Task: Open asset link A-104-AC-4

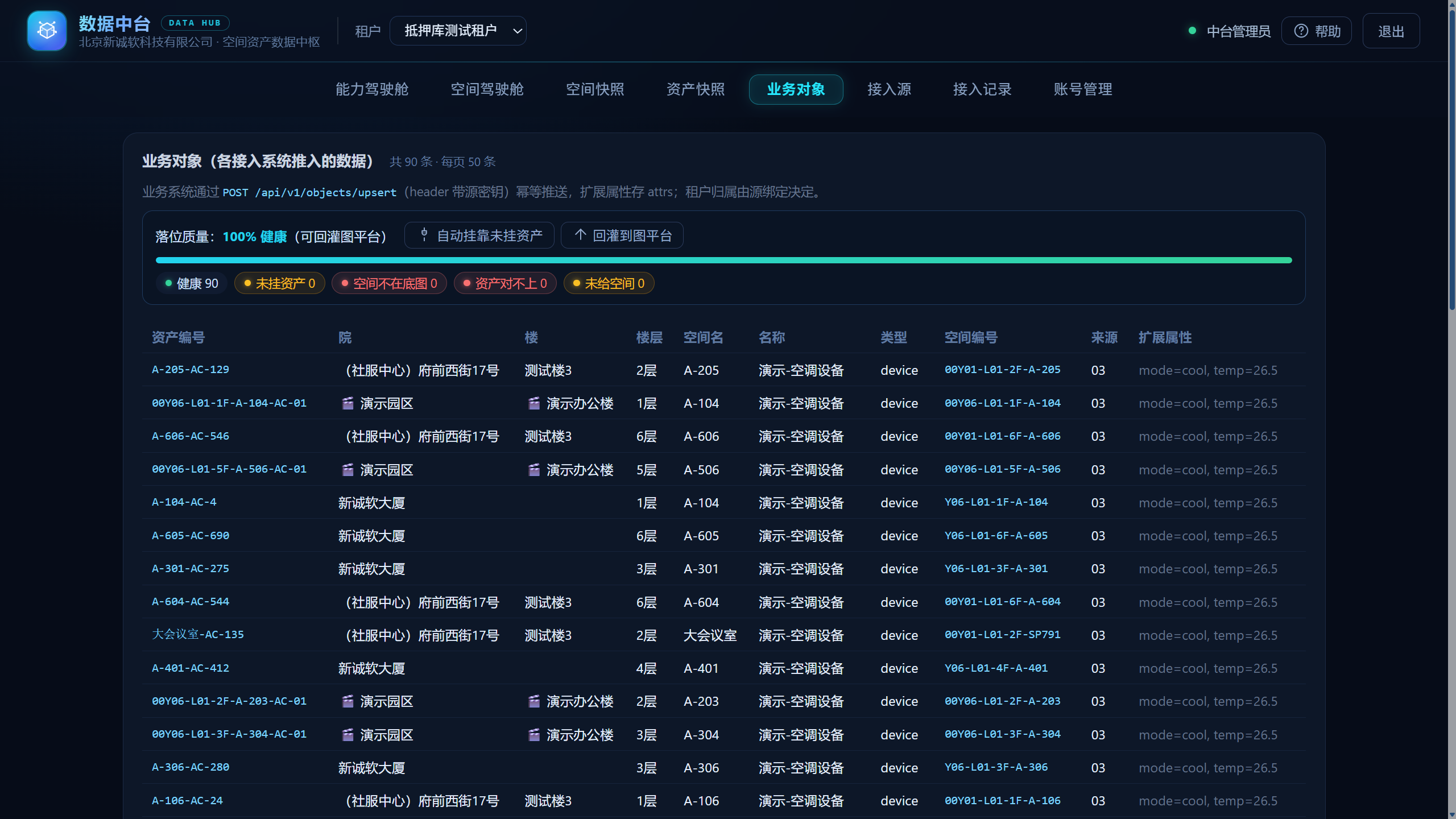Action: (184, 502)
